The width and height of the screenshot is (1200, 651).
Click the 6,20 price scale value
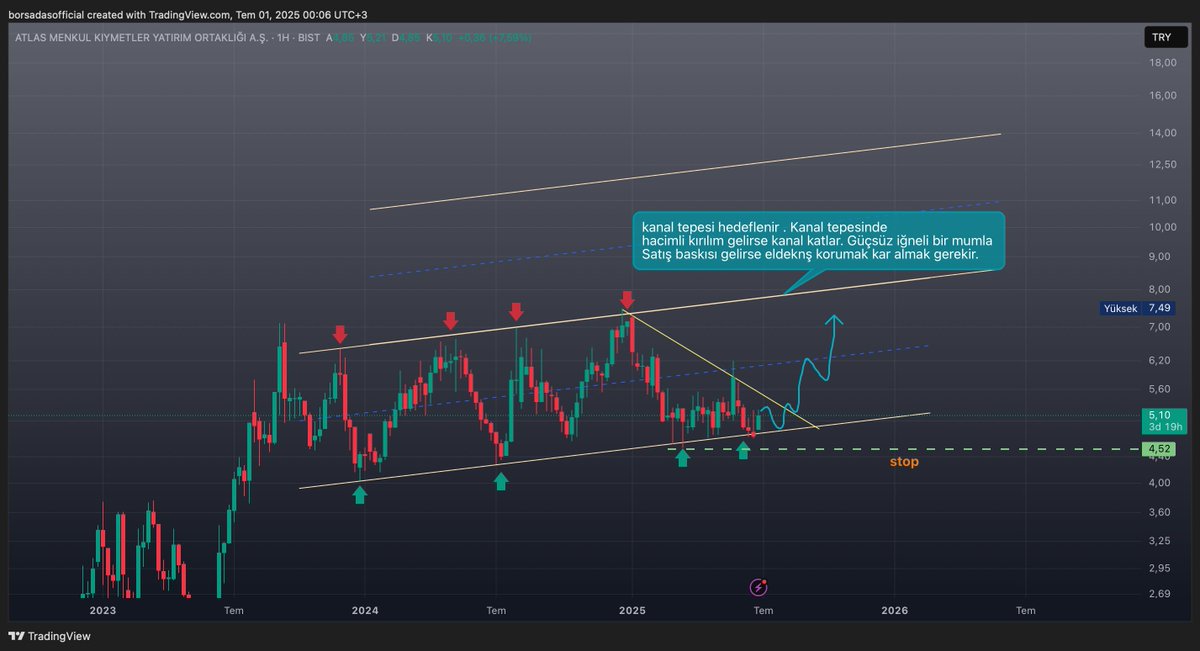(1162, 360)
